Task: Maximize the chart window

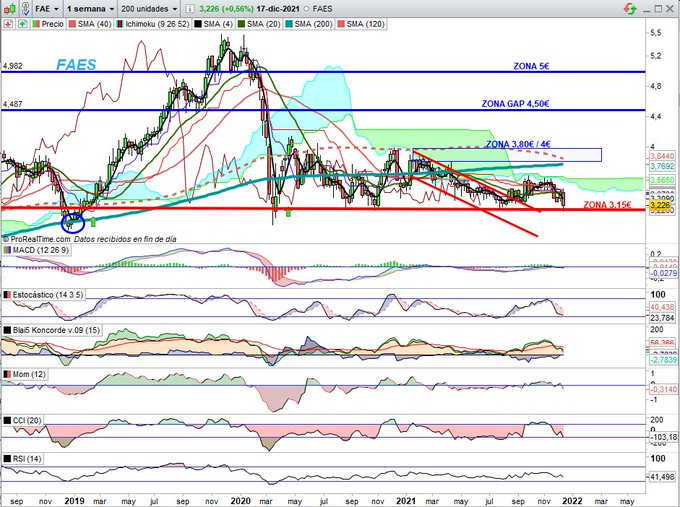Action: [x=658, y=9]
